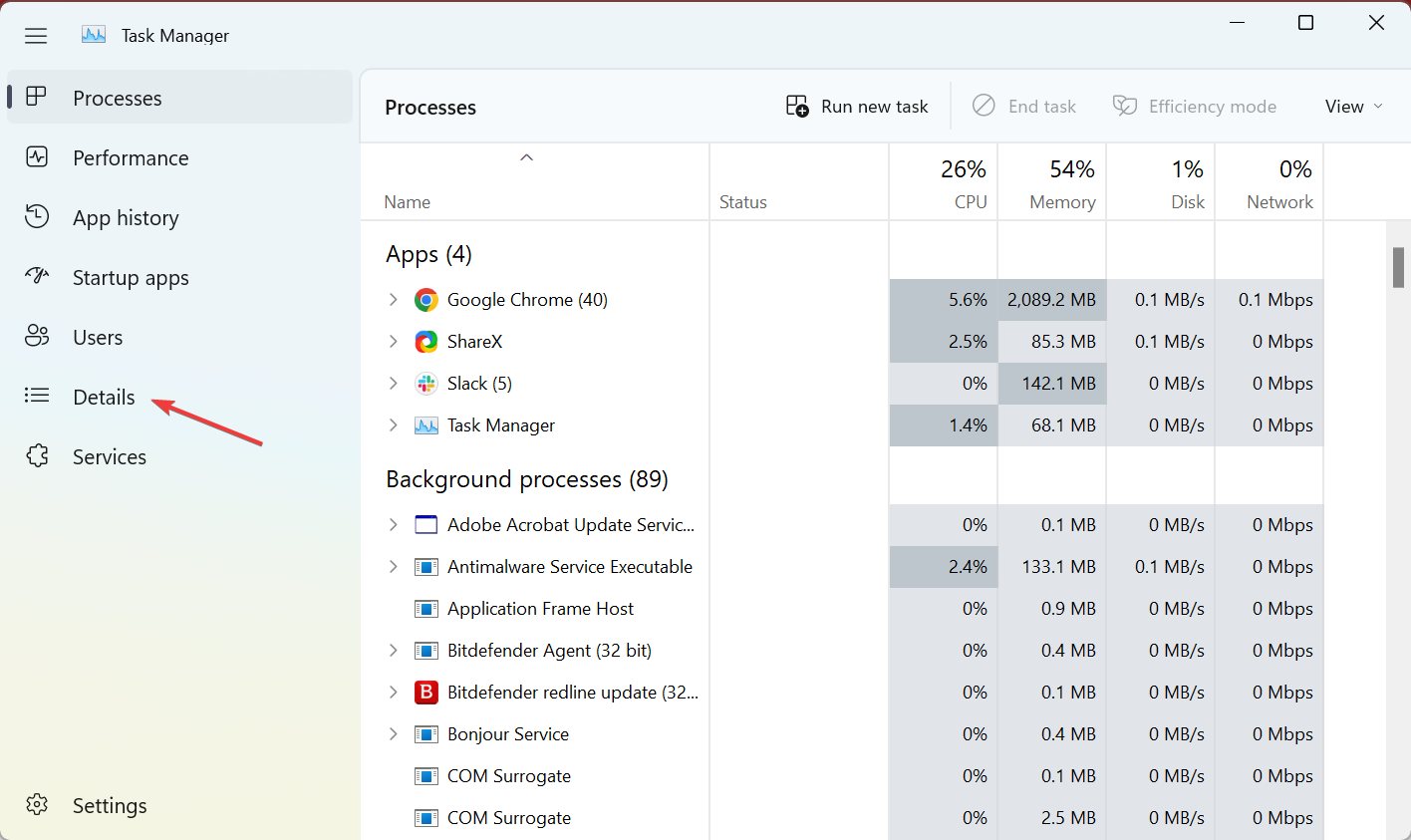Click the Antimalware Service Executable icon
1411x840 pixels.
pyautogui.click(x=426, y=567)
